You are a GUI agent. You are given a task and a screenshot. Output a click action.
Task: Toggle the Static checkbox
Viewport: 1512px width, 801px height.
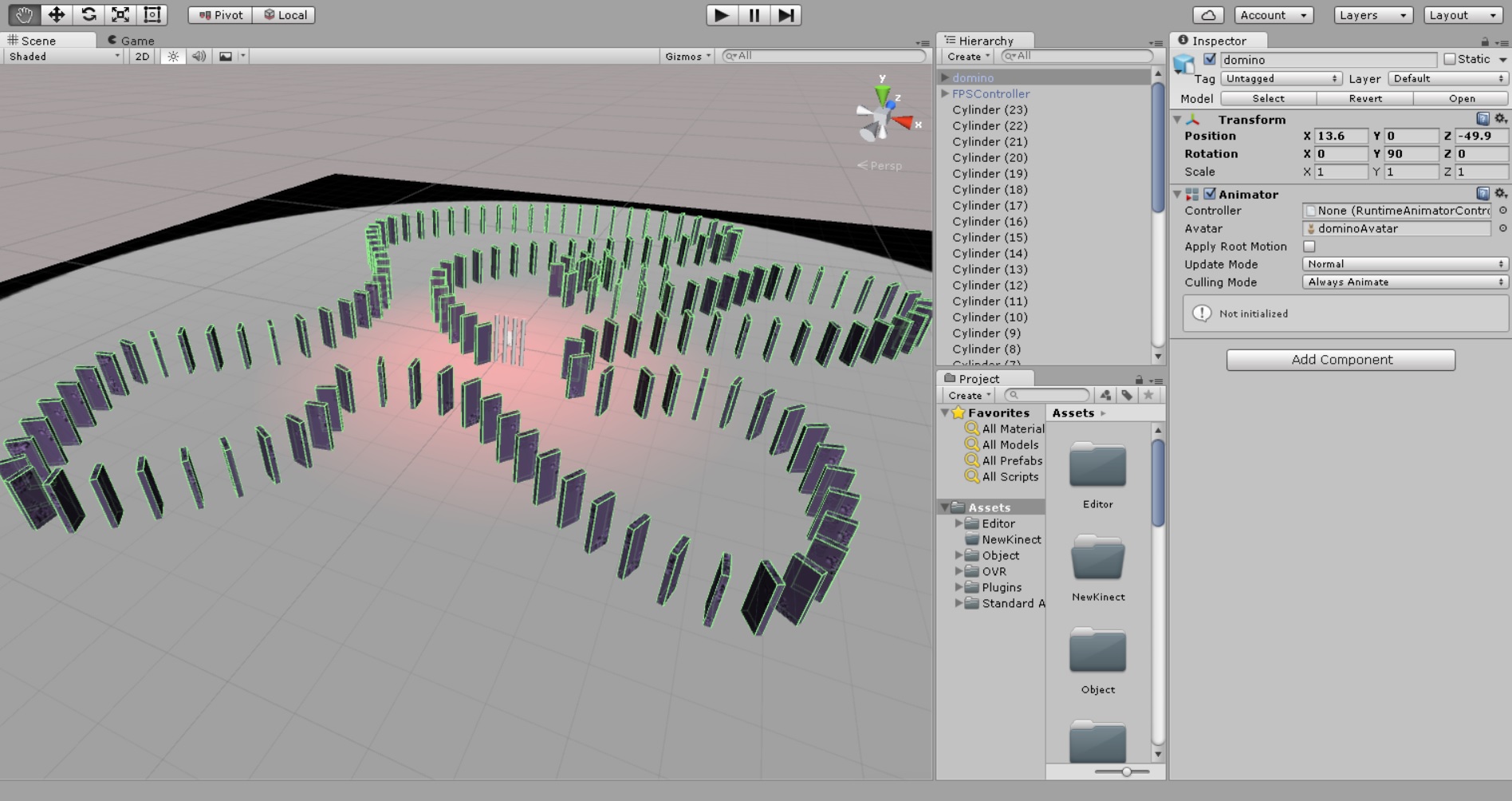[1450, 59]
